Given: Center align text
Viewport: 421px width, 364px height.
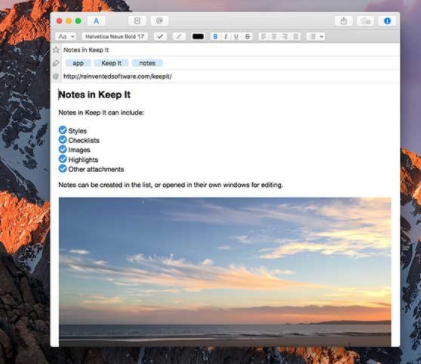Looking at the screenshot, I should [x=274, y=37].
